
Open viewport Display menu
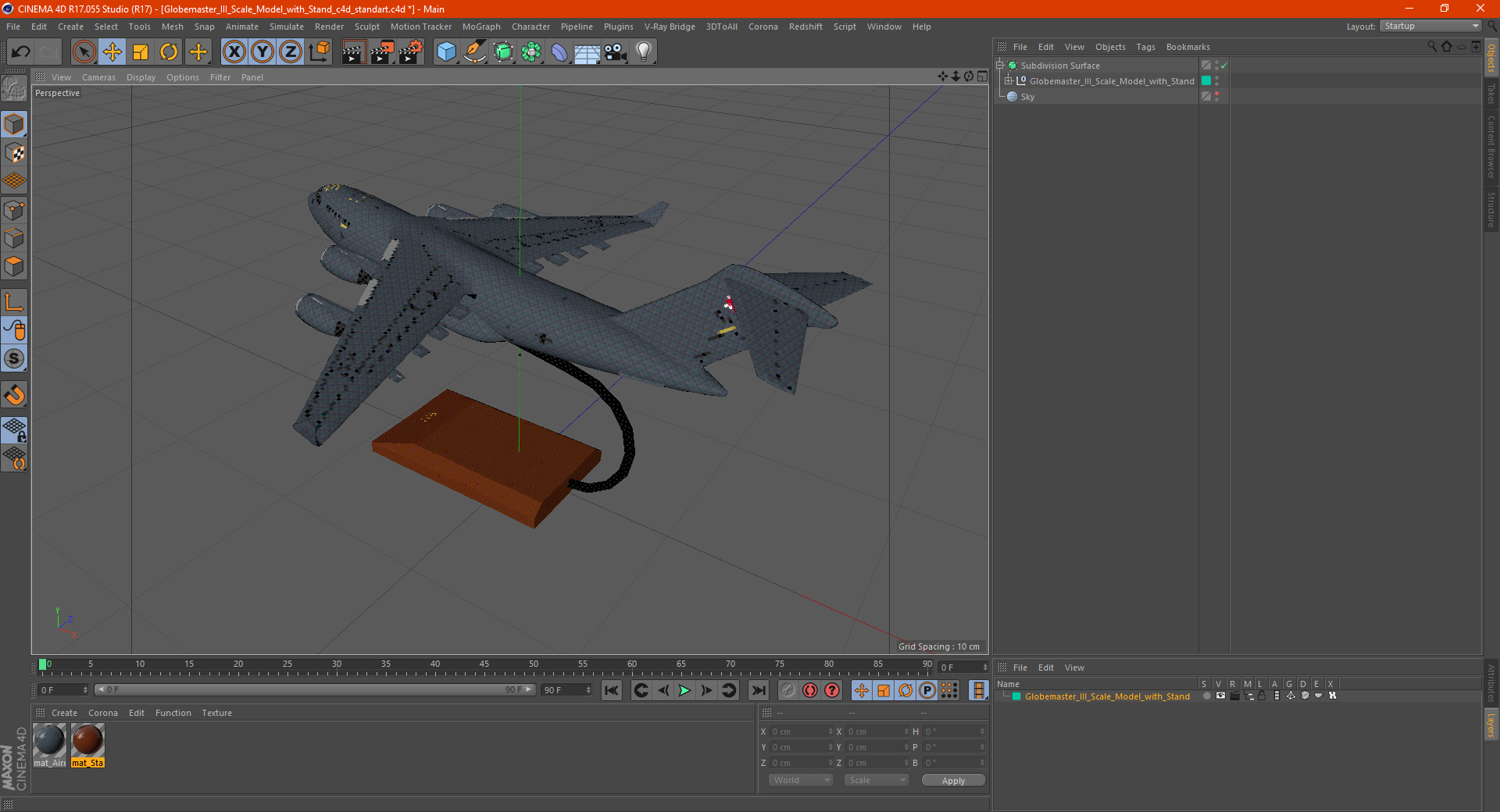pyautogui.click(x=141, y=77)
